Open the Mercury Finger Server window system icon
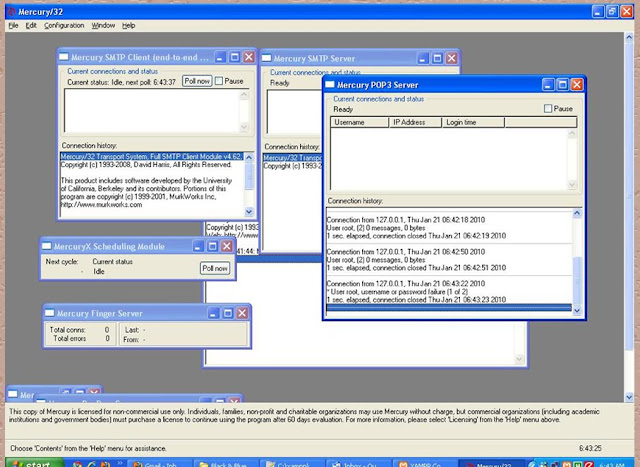Image resolution: width=640 pixels, height=467 pixels. coord(49,313)
